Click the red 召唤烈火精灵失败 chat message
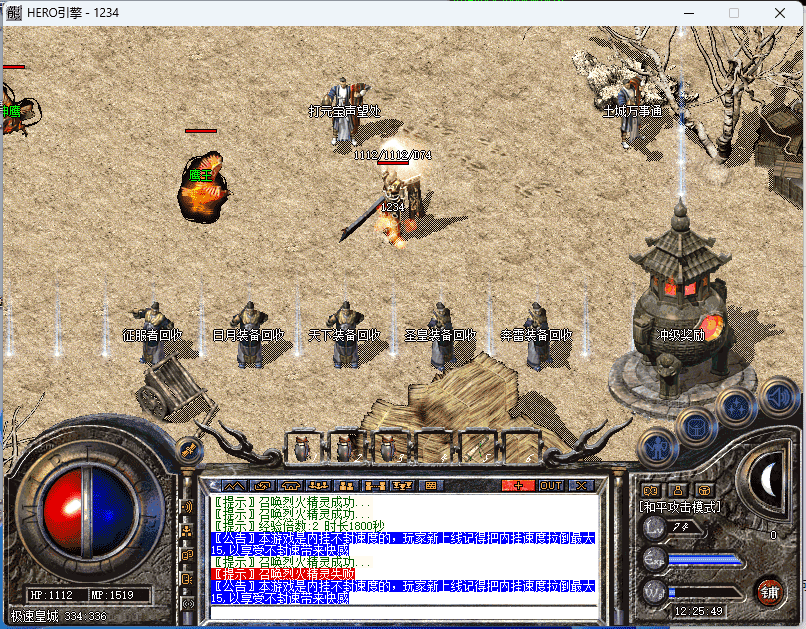 [x=283, y=574]
